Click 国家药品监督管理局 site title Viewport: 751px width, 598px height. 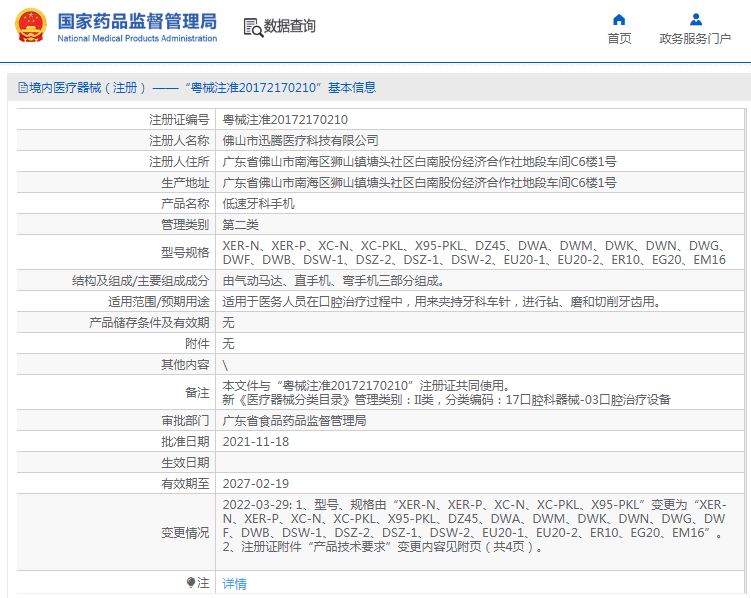pos(137,22)
